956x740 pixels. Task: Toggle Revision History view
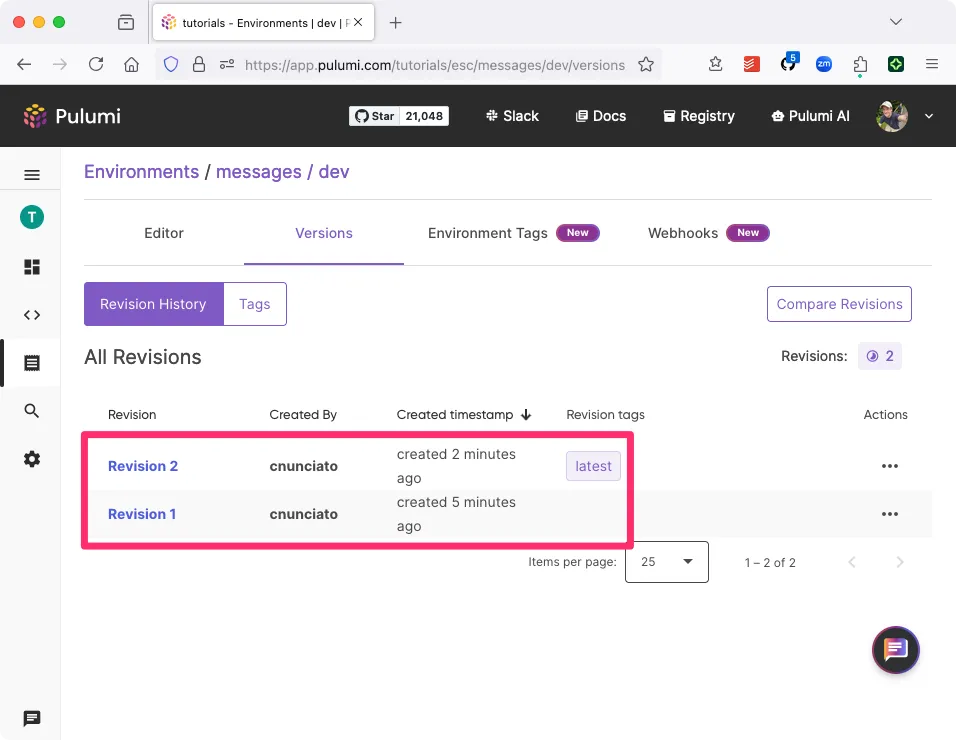[154, 304]
